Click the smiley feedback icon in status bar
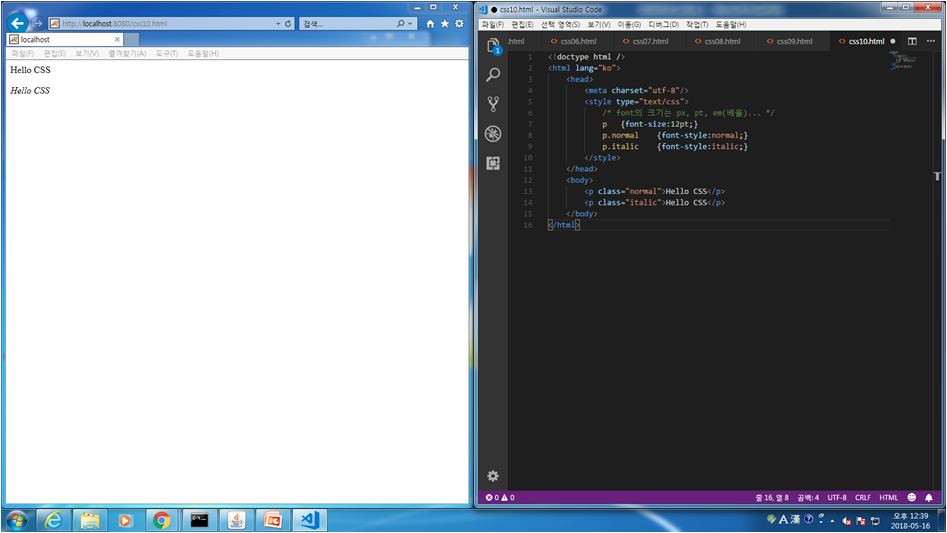This screenshot has width=947, height=533. coord(911,497)
